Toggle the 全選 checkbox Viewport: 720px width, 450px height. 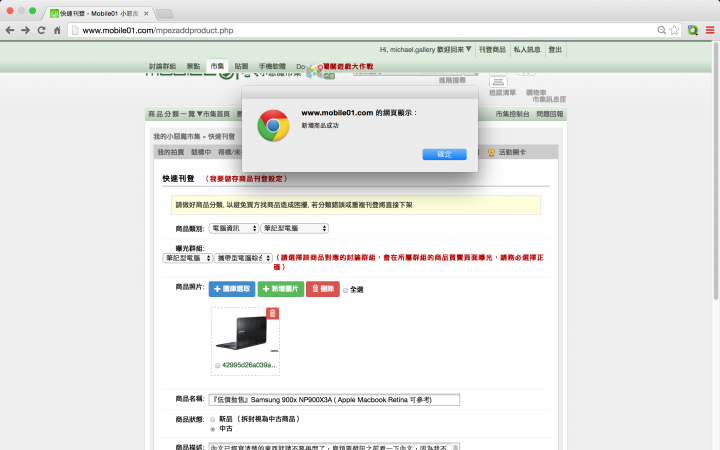click(x=345, y=290)
